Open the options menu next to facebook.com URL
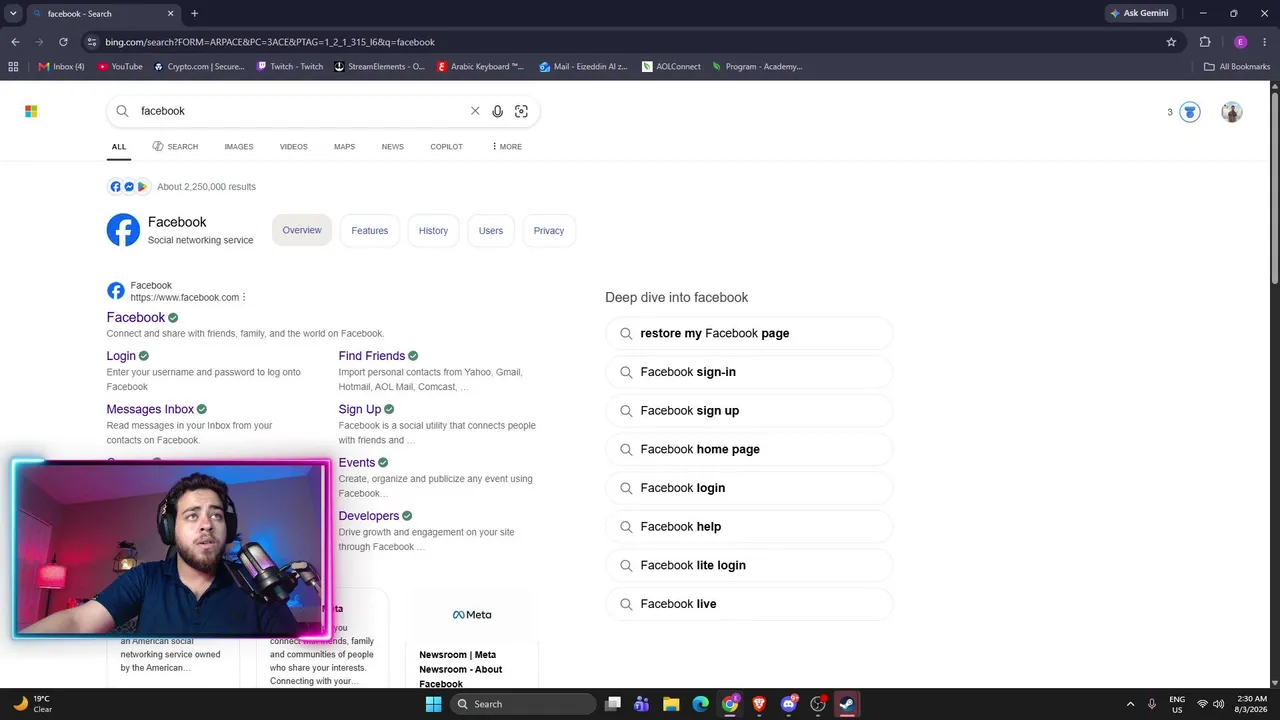The width and height of the screenshot is (1280, 720). click(244, 297)
